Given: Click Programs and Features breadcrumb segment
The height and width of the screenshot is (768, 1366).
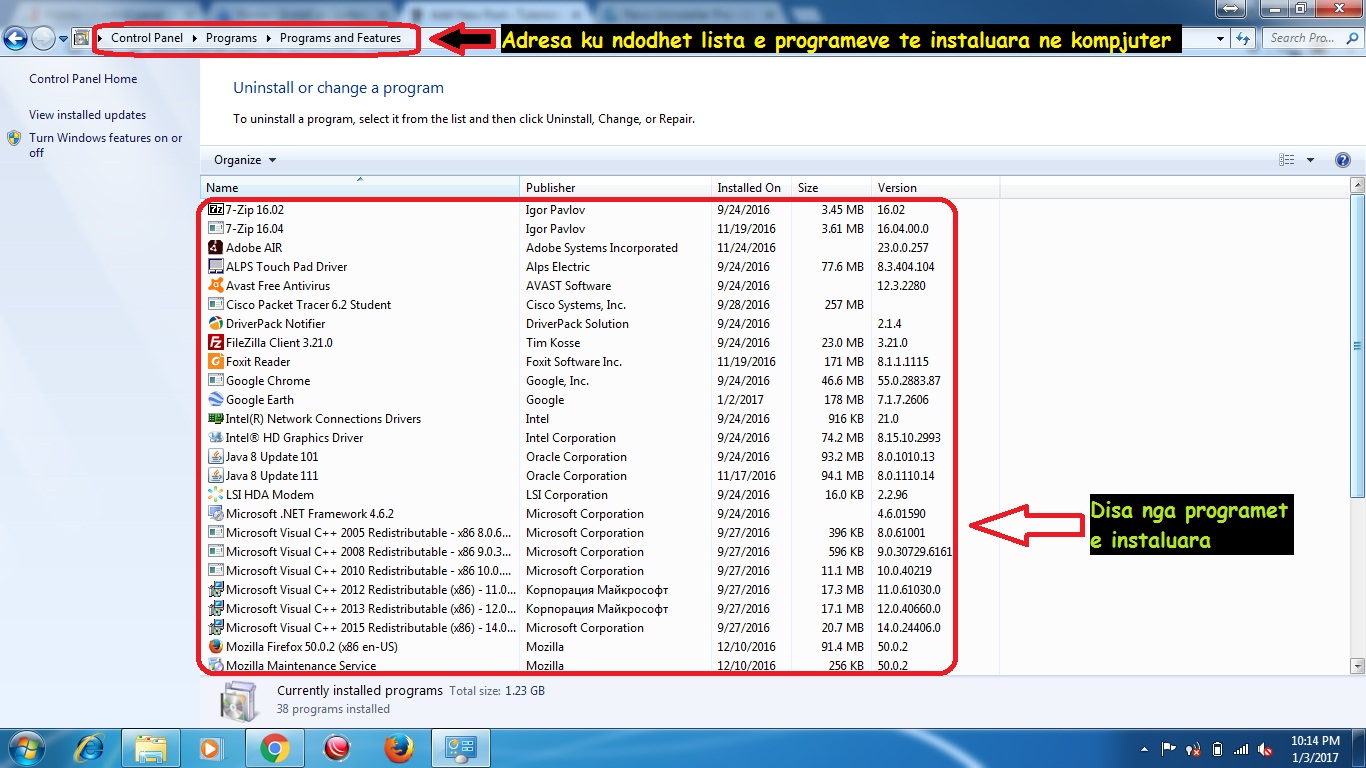Looking at the screenshot, I should click(x=340, y=38).
